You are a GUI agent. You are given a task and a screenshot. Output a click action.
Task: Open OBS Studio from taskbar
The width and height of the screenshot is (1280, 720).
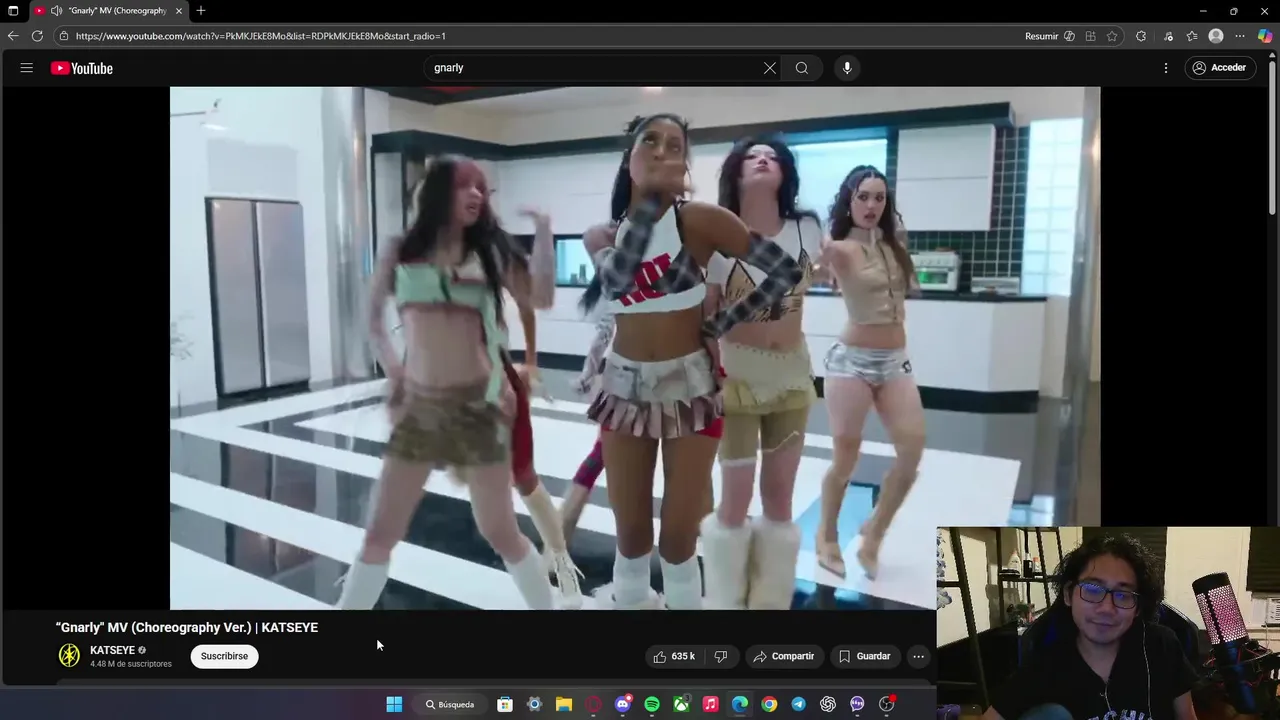click(x=886, y=704)
